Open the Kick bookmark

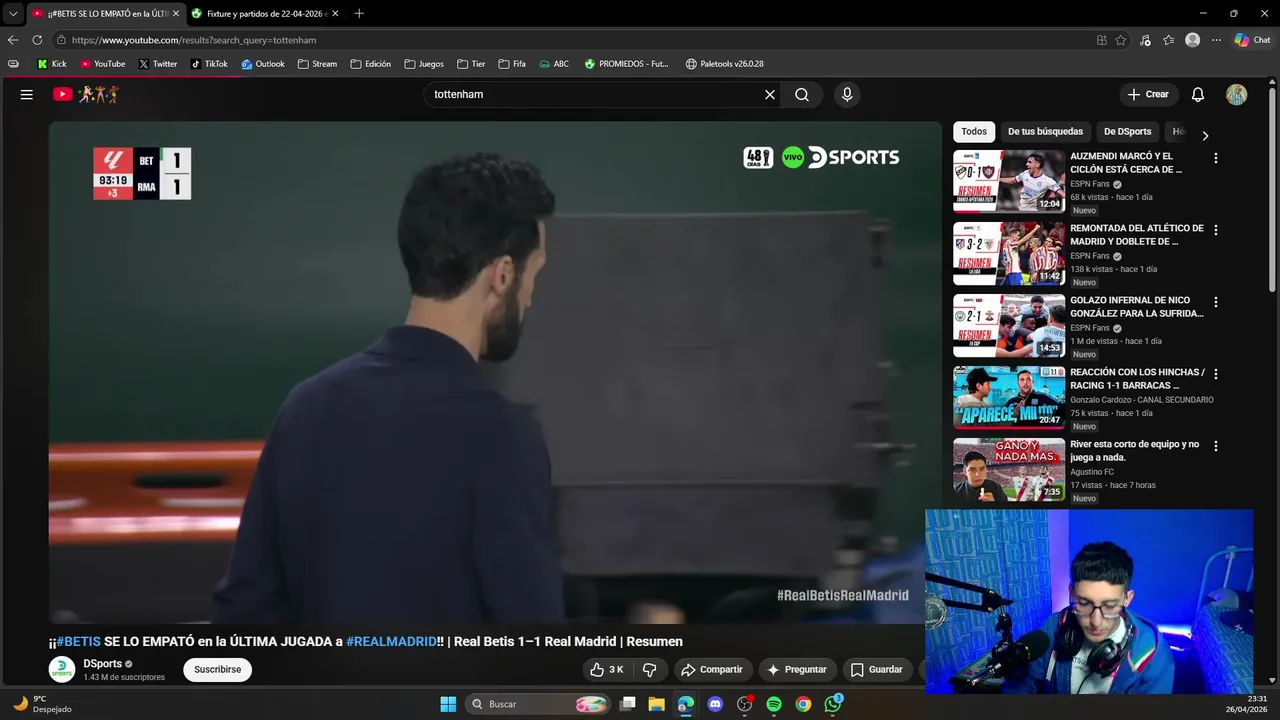pyautogui.click(x=52, y=64)
